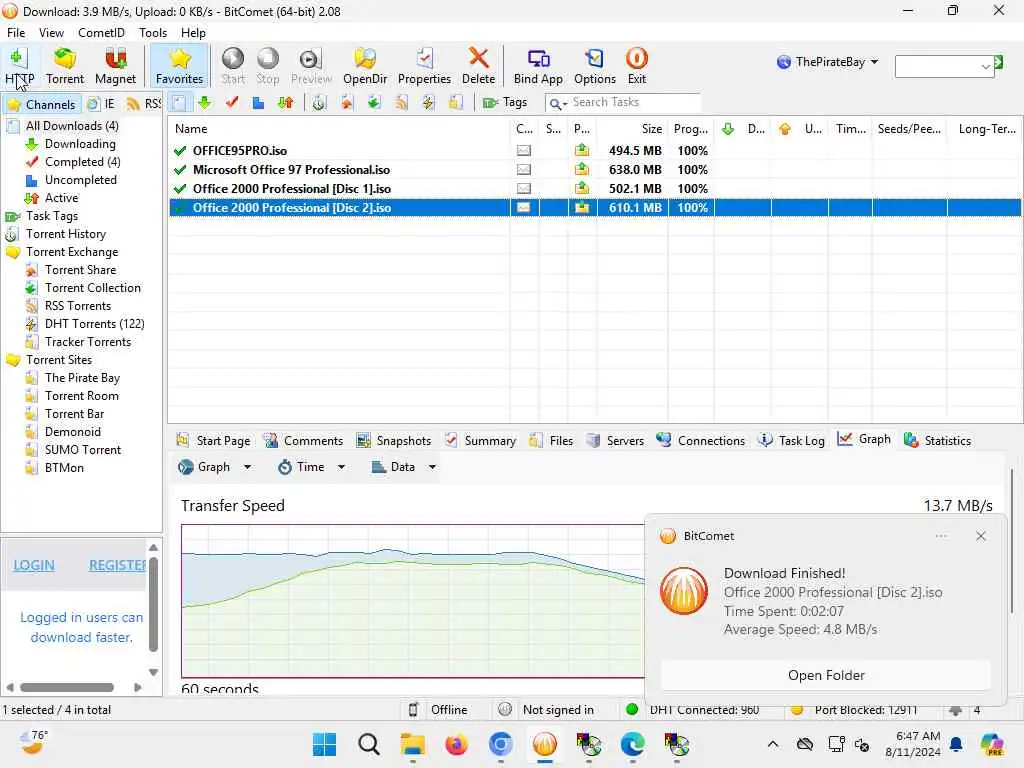Viewport: 1024px width, 768px height.
Task: Open the Torrent toolbar button
Action: [x=65, y=66]
